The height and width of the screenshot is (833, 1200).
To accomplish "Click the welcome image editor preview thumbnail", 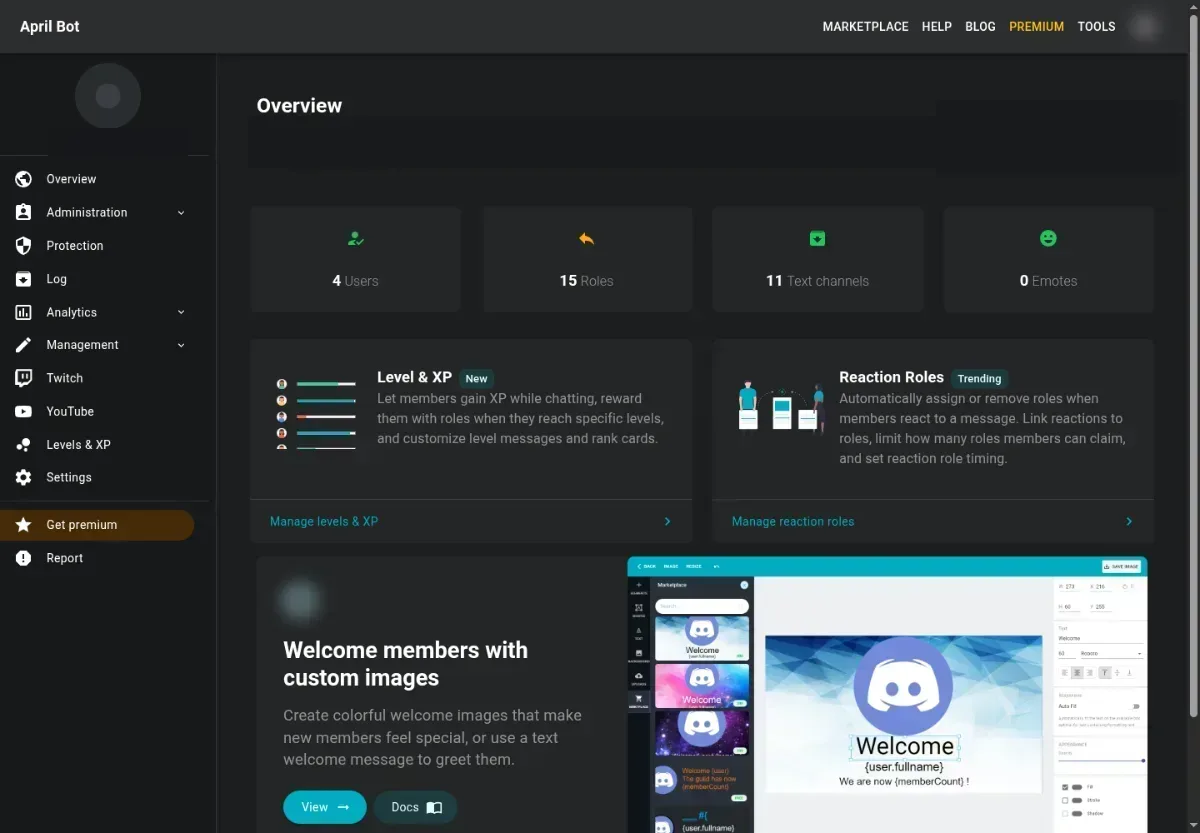I will click(887, 695).
